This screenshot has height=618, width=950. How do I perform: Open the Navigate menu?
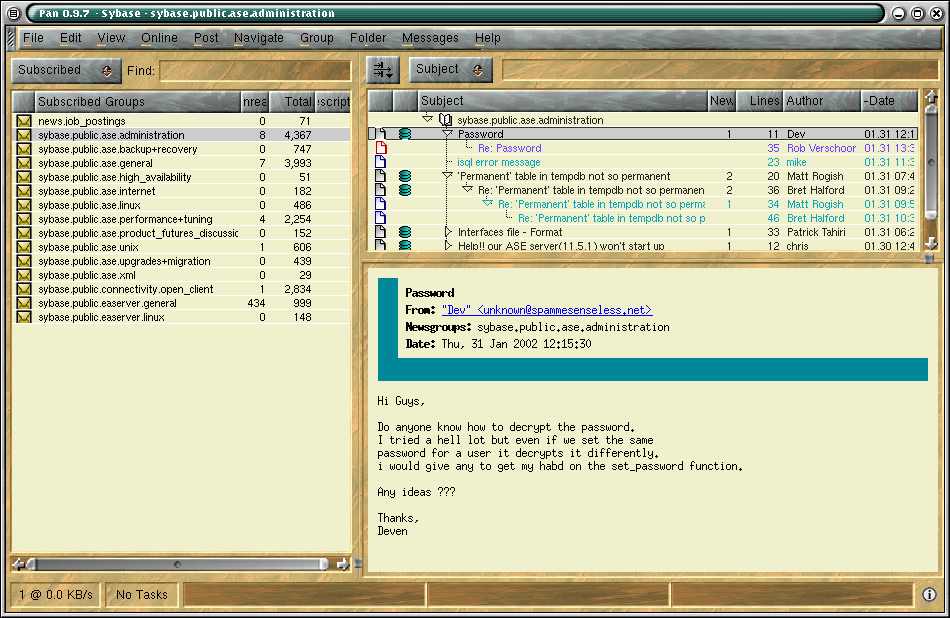(259, 38)
